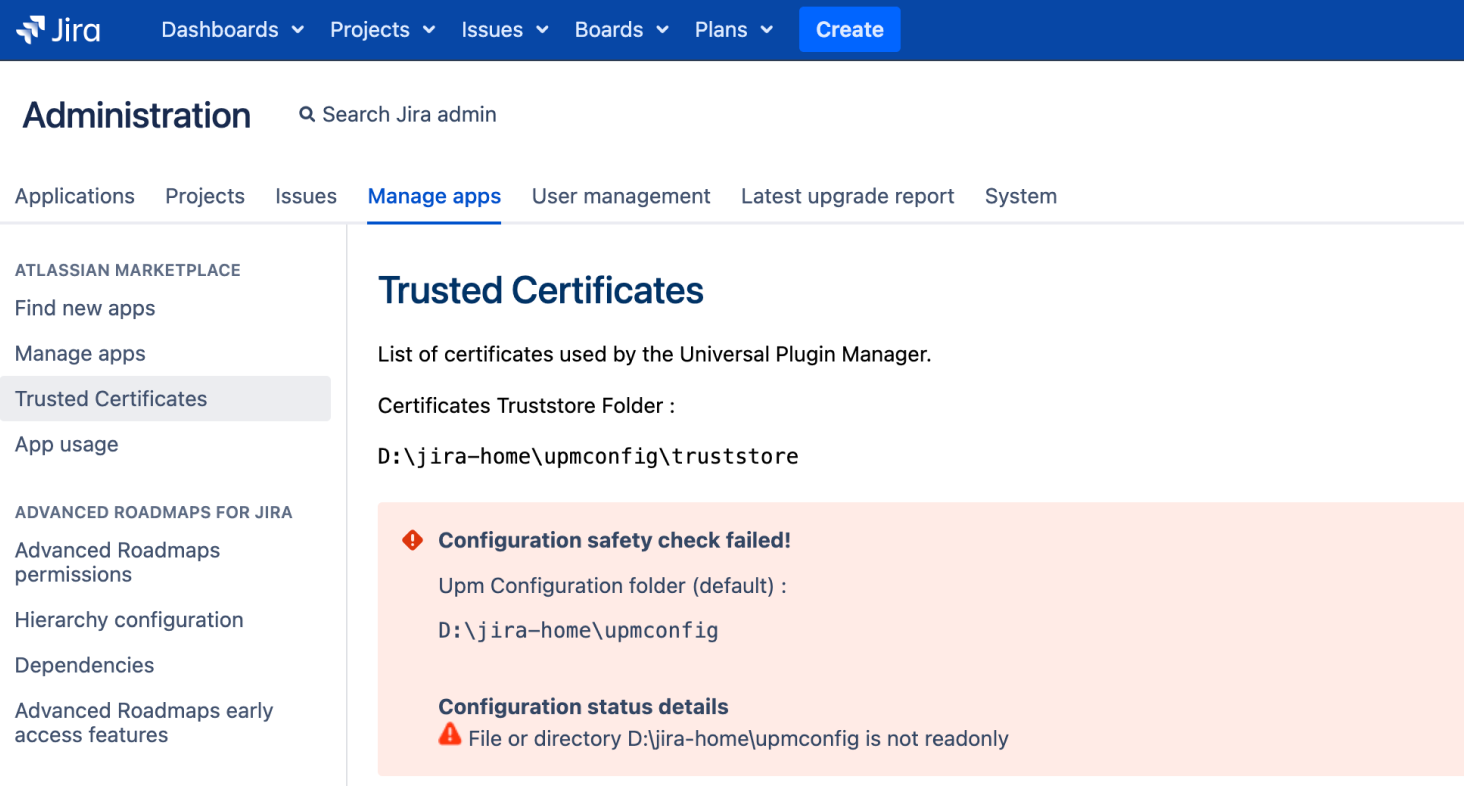Open the Latest upgrade report tab
Viewport: 1464px width, 786px height.
tap(848, 196)
